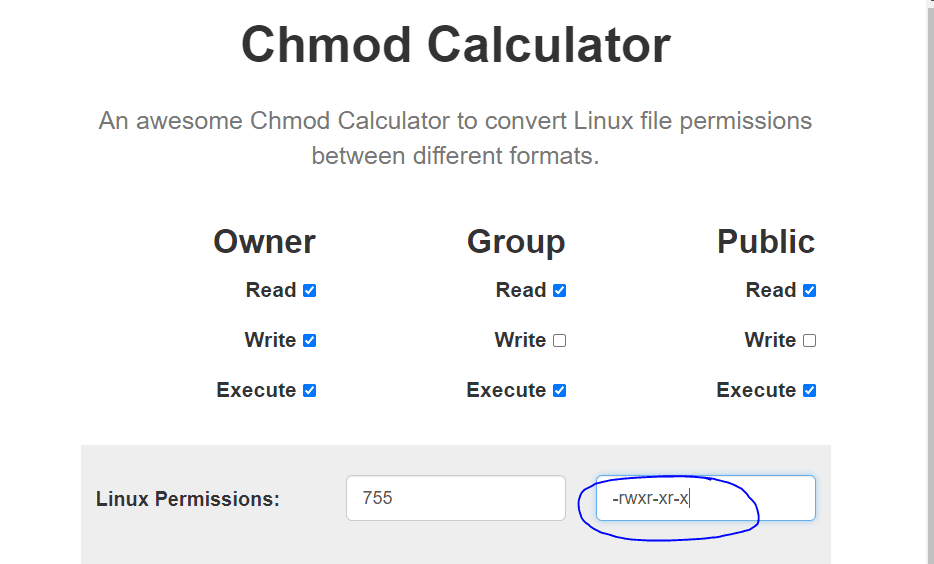Focus the symbolic field showing -rwxr-xr-x
Screen dimensions: 934x564
point(705,498)
